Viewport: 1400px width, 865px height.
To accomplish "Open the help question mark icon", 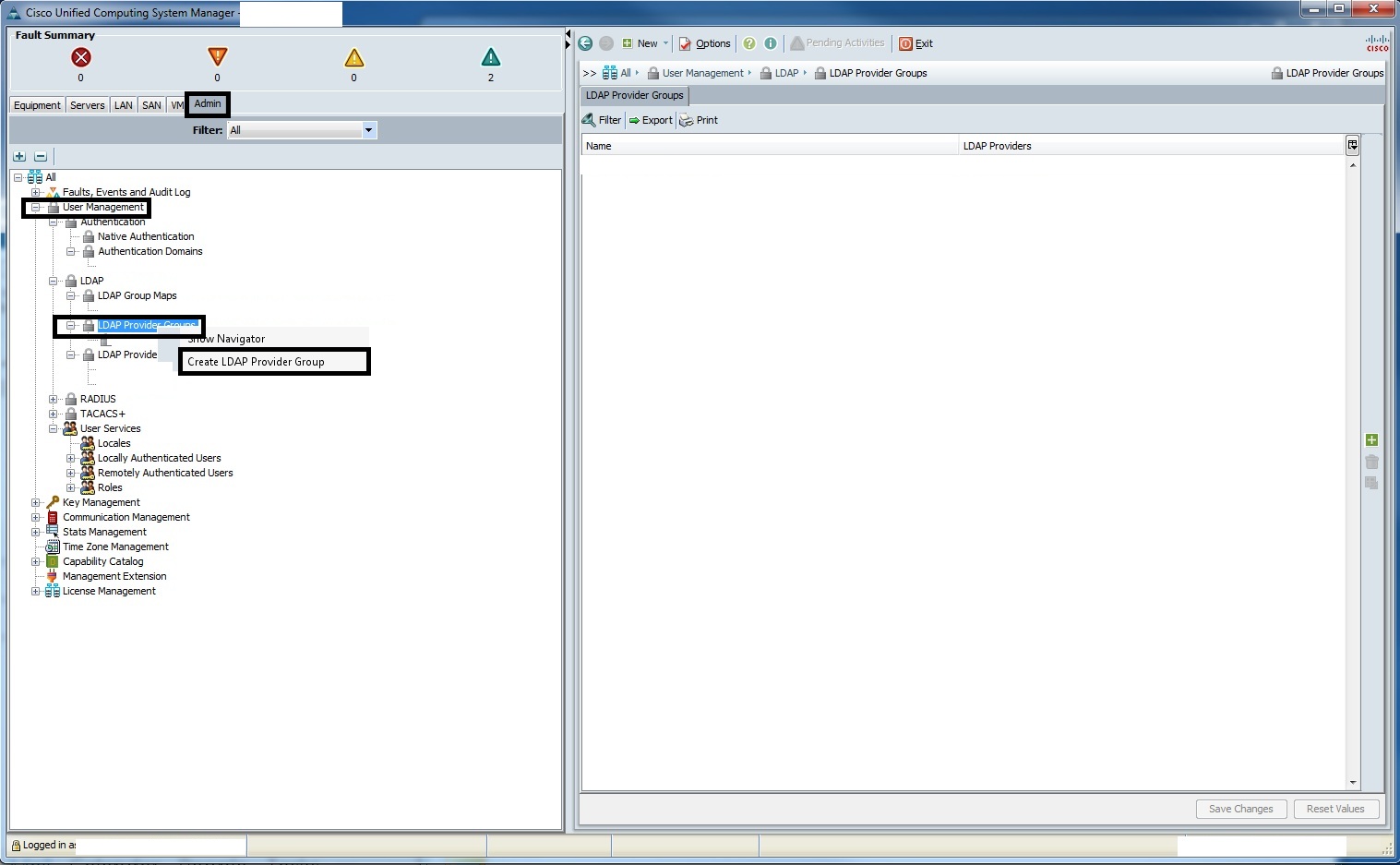I will (749, 43).
